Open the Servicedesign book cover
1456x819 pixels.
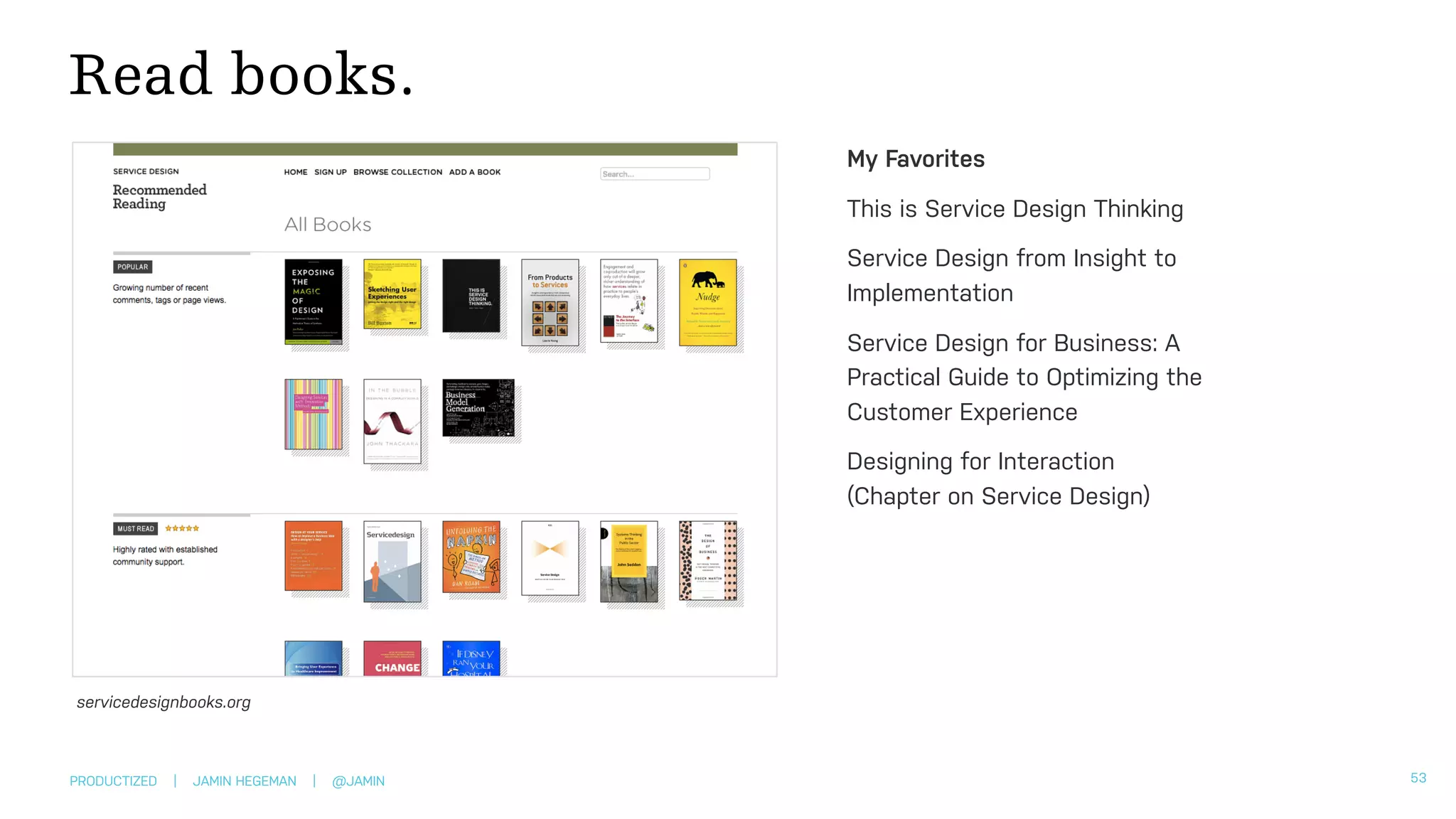pyautogui.click(x=392, y=562)
